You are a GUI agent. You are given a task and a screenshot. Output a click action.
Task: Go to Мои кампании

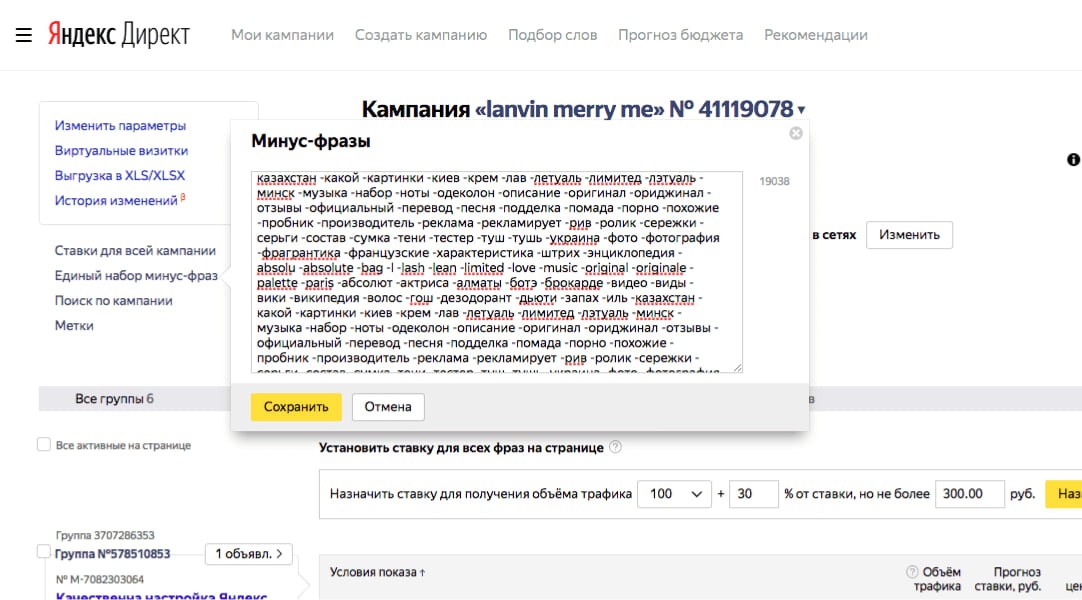(x=282, y=35)
